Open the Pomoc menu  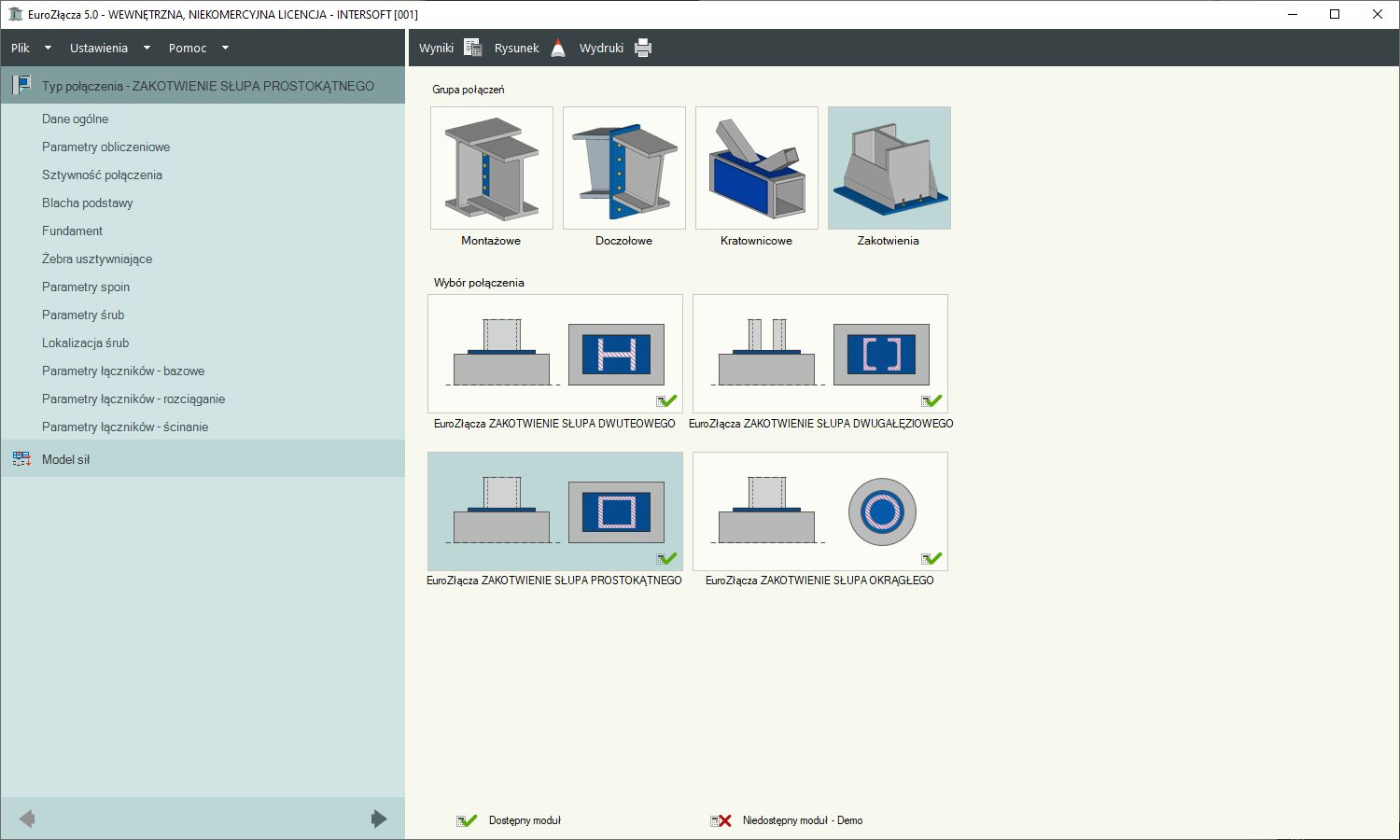click(x=188, y=48)
